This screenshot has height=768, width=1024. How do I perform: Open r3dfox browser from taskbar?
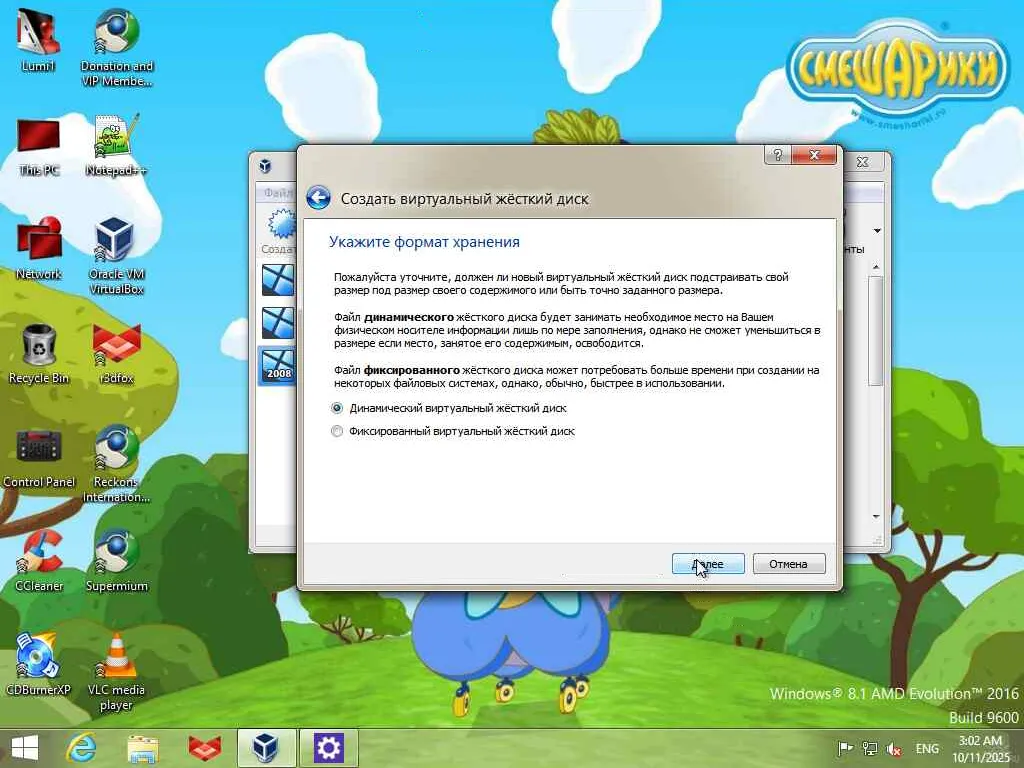tap(204, 748)
